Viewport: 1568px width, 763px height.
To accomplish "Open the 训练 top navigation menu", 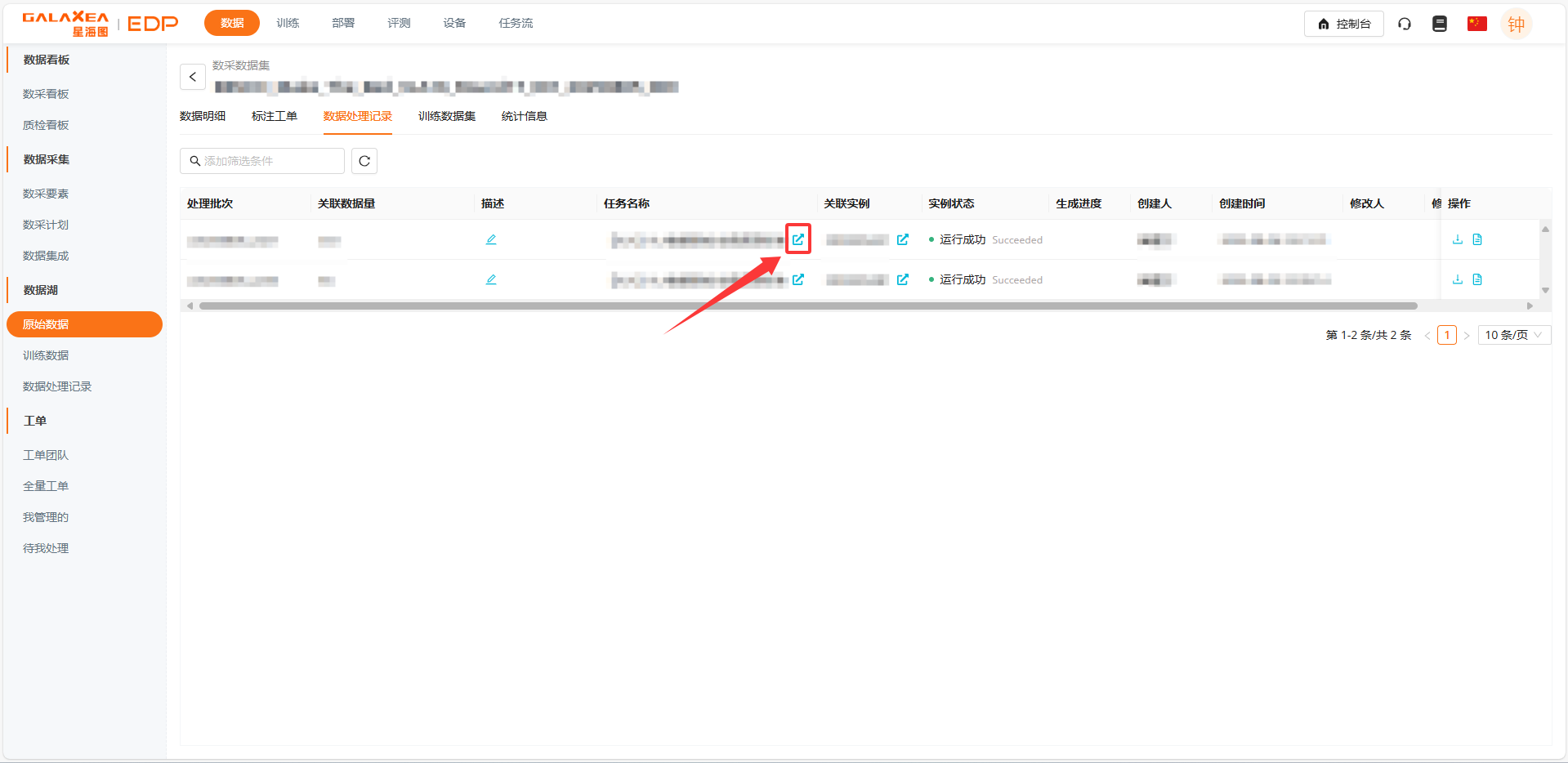I will tap(288, 23).
